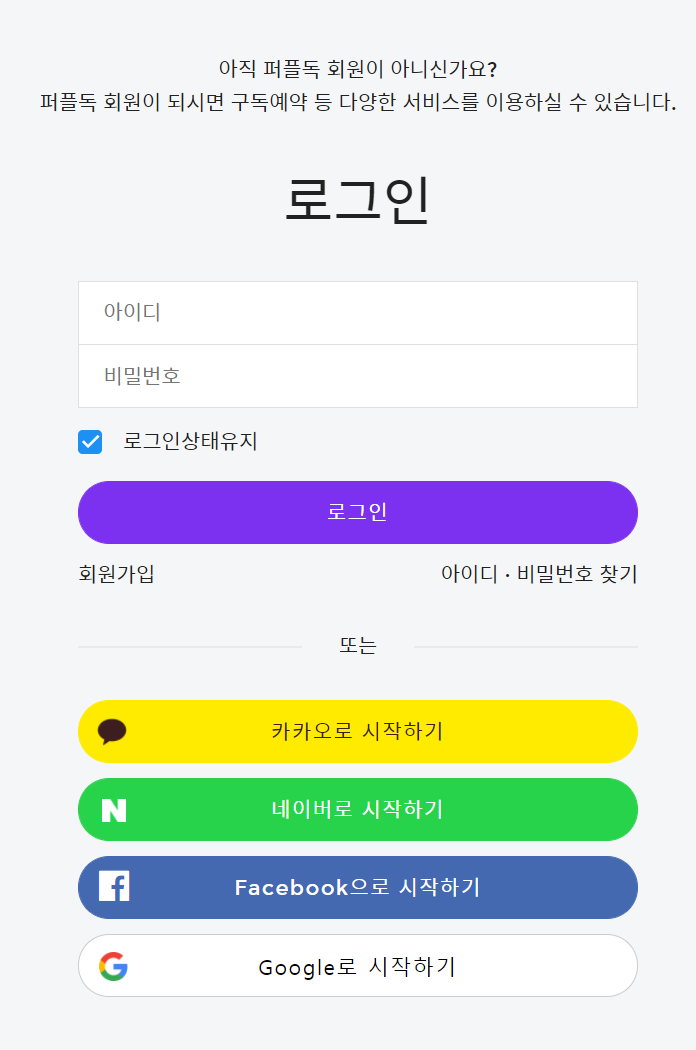Open the 회원가입 link

click(116, 574)
